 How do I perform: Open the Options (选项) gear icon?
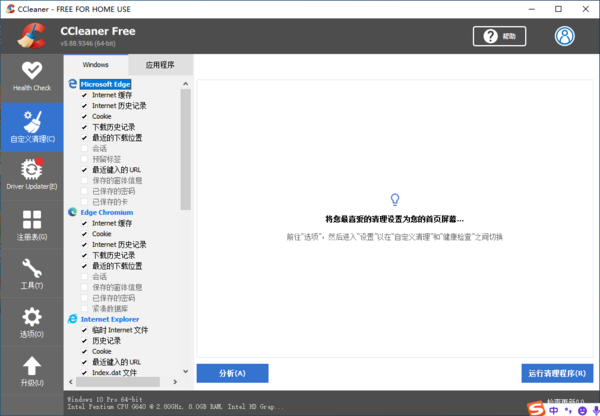[32, 317]
